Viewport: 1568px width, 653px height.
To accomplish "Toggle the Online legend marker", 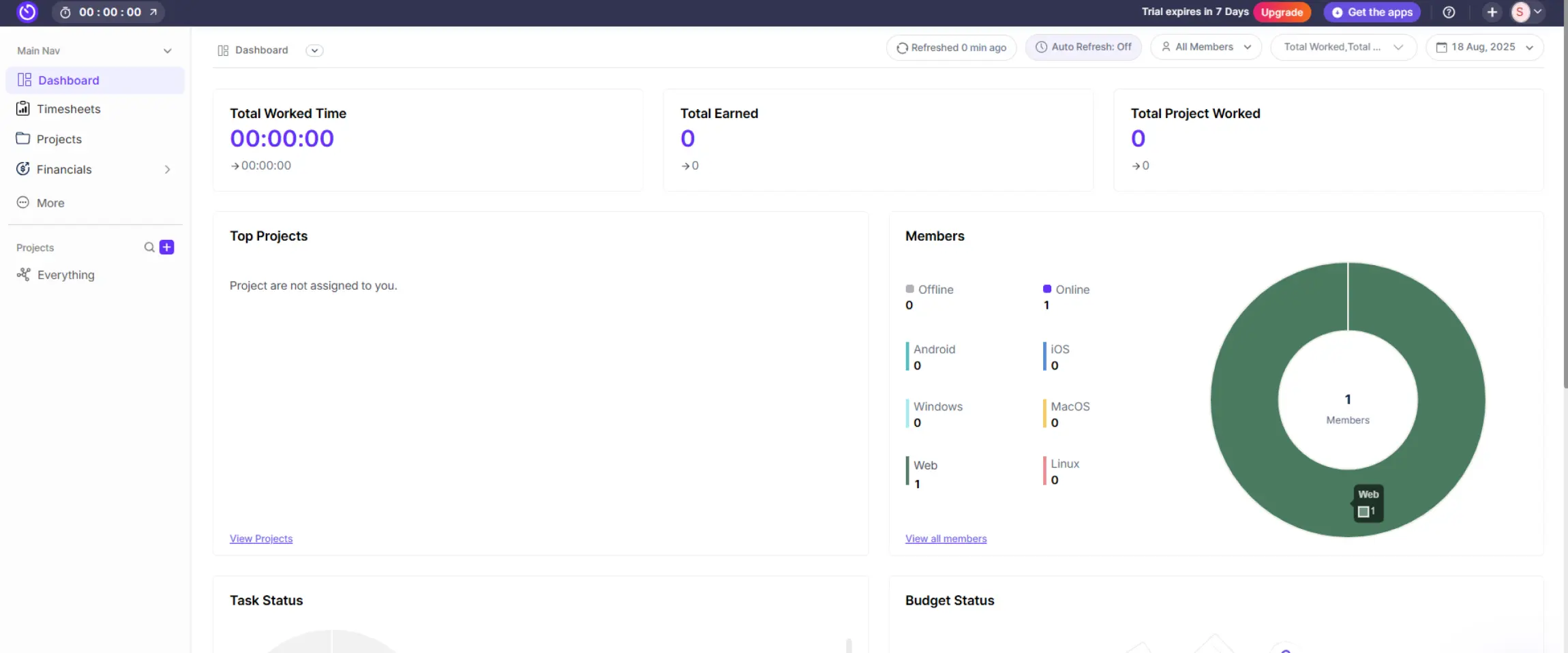I will [x=1047, y=289].
